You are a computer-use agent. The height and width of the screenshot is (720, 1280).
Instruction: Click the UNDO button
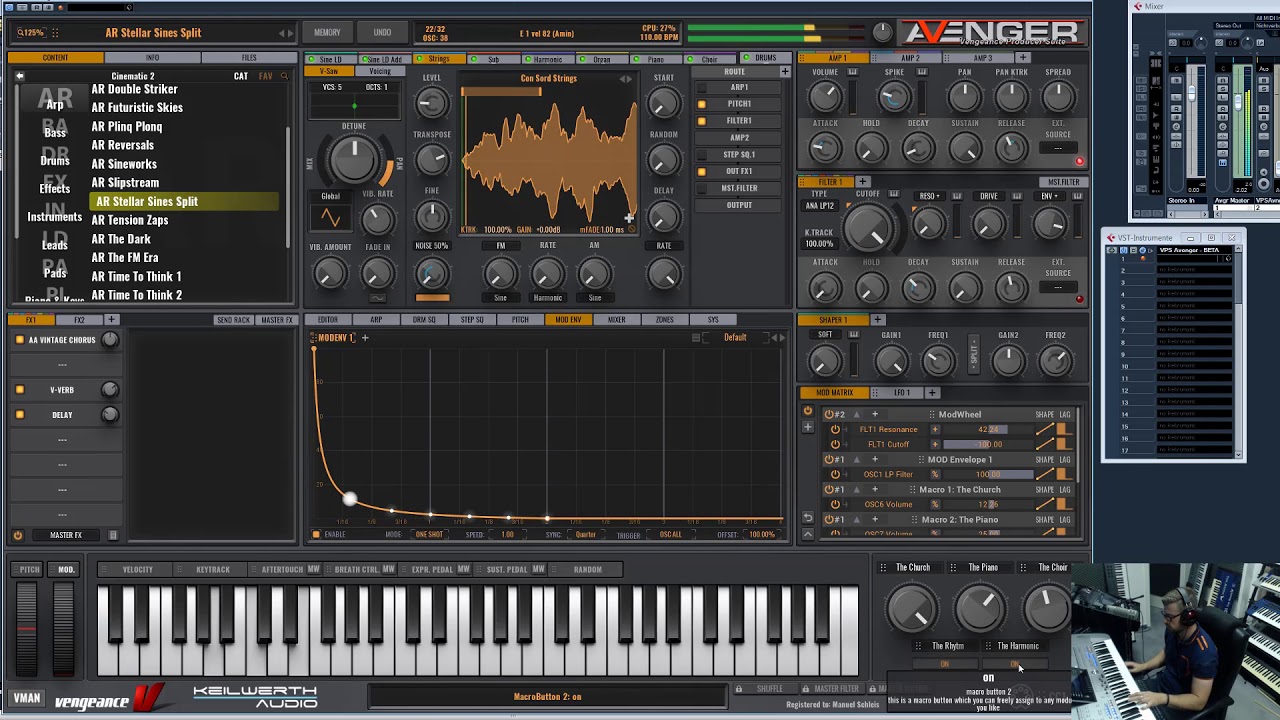(x=382, y=33)
